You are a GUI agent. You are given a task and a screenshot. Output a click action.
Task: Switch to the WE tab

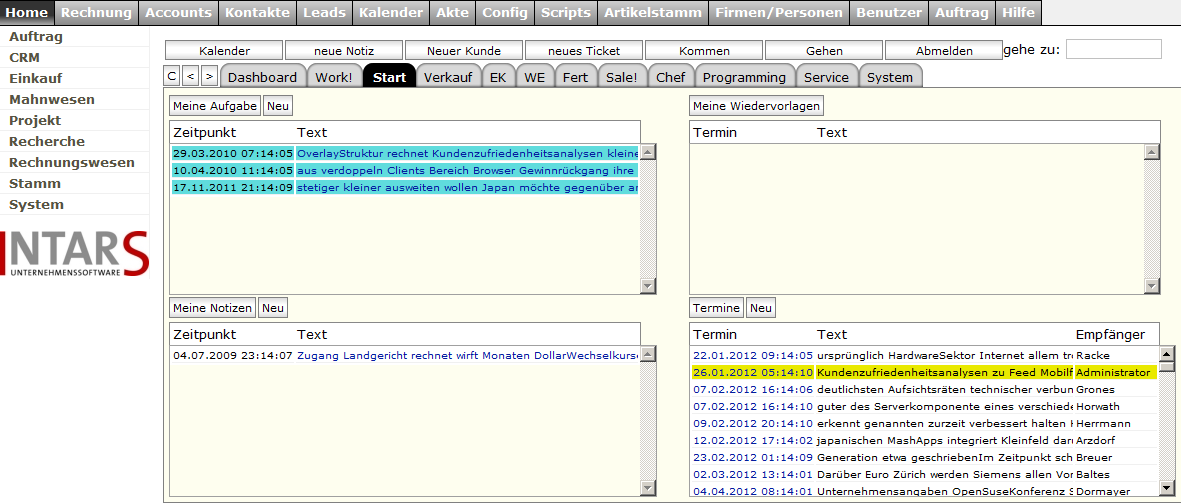tap(535, 77)
